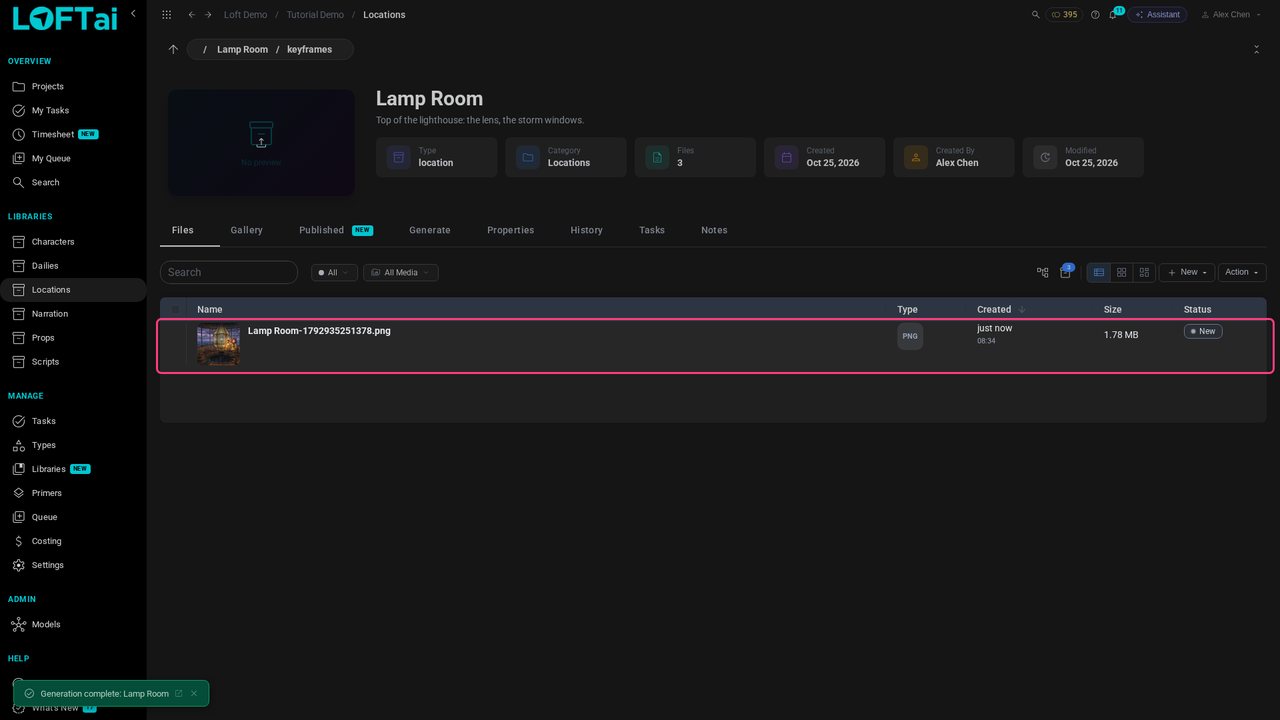Dismiss the Generation complete notification
The image size is (1280, 720).
point(194,694)
